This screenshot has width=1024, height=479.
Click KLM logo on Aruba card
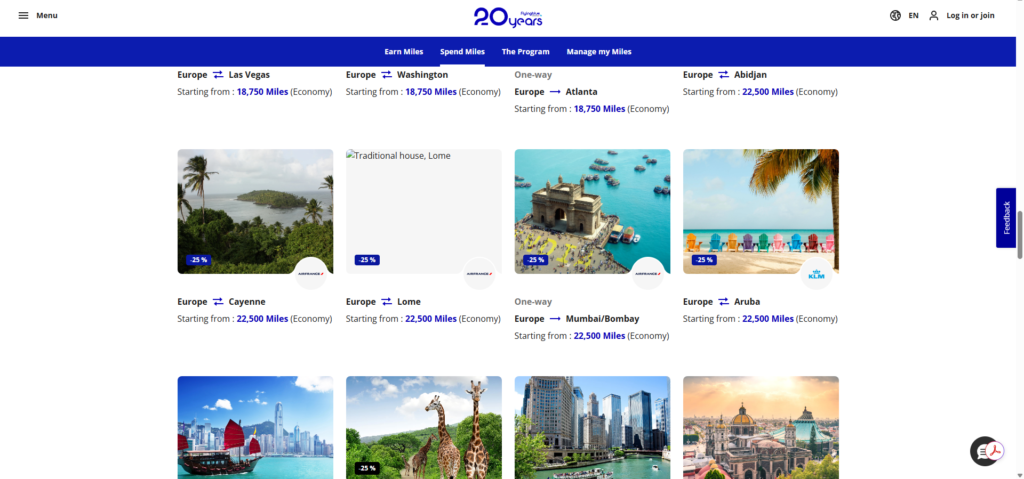tap(816, 274)
